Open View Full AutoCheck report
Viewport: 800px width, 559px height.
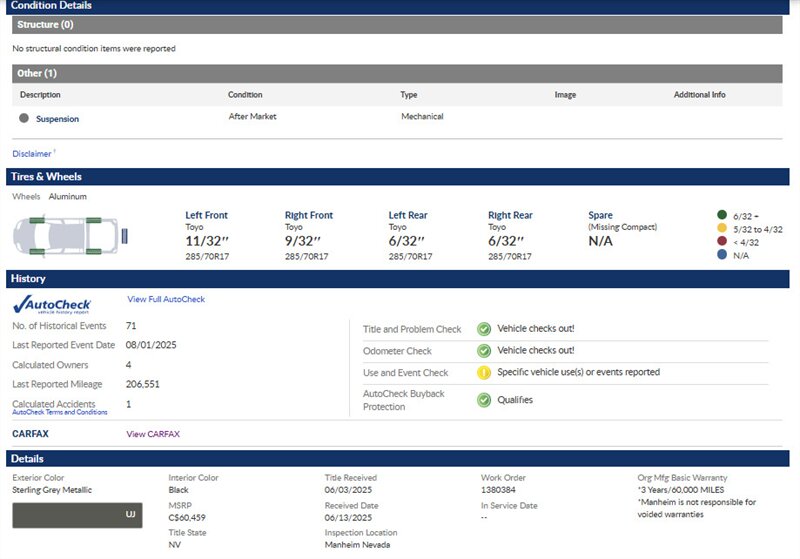pos(166,299)
